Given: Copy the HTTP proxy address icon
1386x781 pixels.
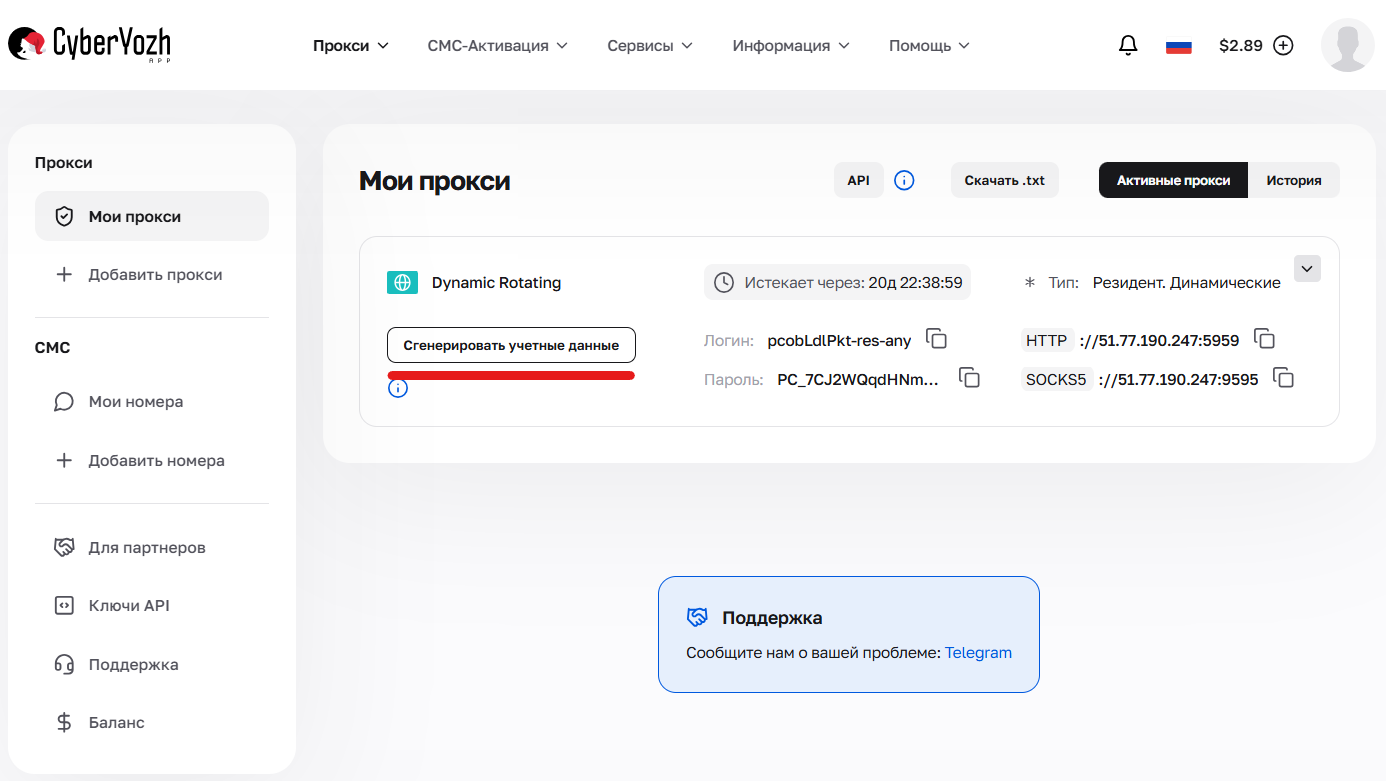Looking at the screenshot, I should click(x=1265, y=339).
